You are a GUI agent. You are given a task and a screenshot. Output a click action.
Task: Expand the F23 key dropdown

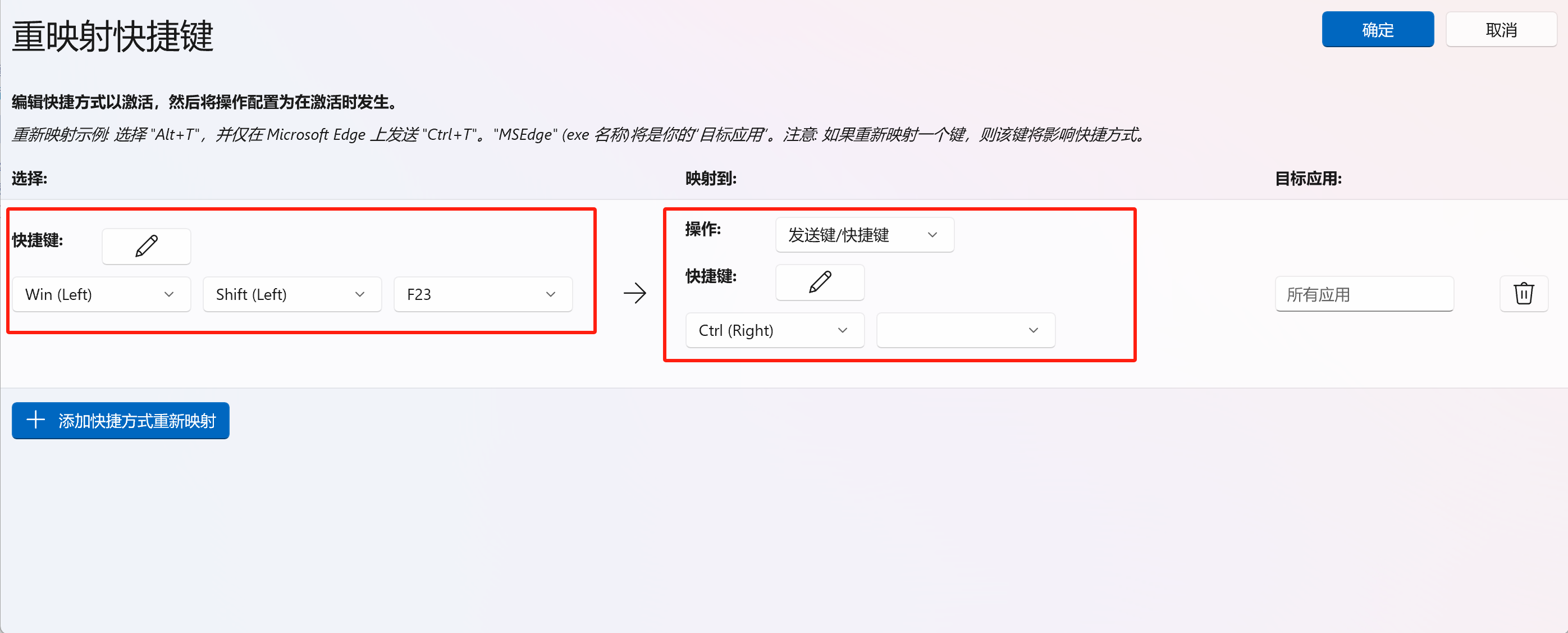click(x=483, y=294)
